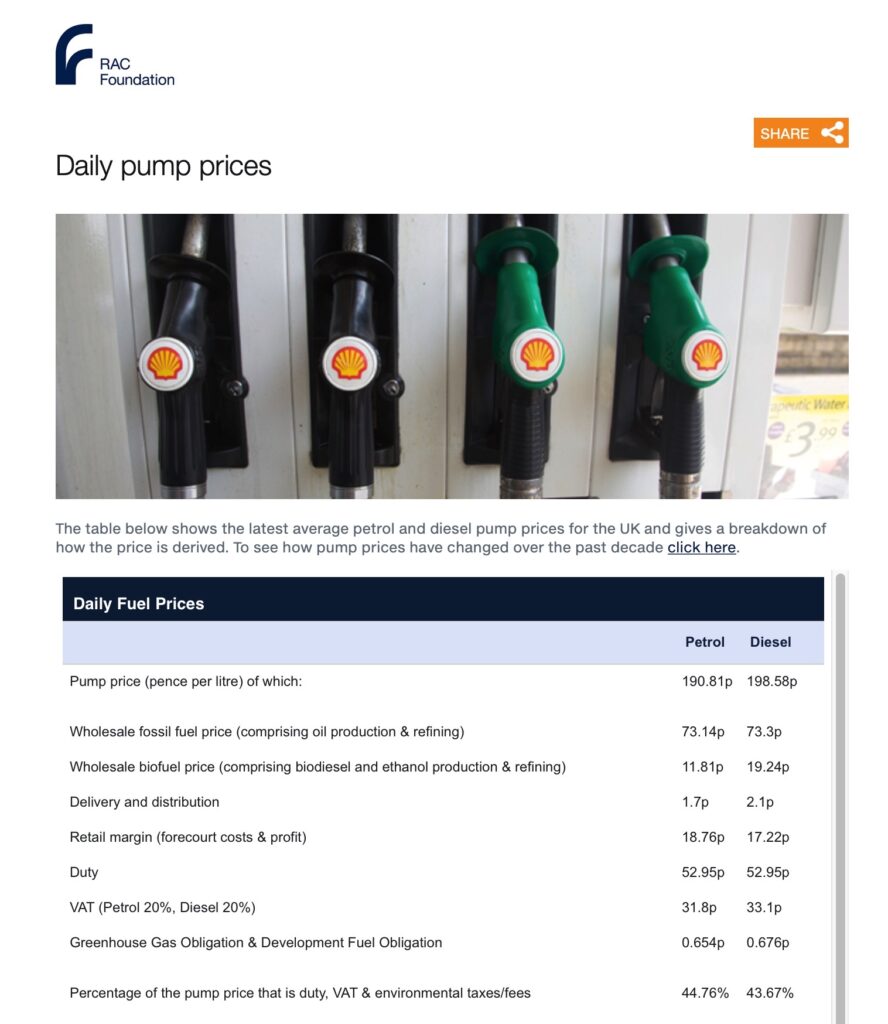Select the Petrol column header
Image resolution: width=888 pixels, height=1024 pixels.
click(x=704, y=642)
